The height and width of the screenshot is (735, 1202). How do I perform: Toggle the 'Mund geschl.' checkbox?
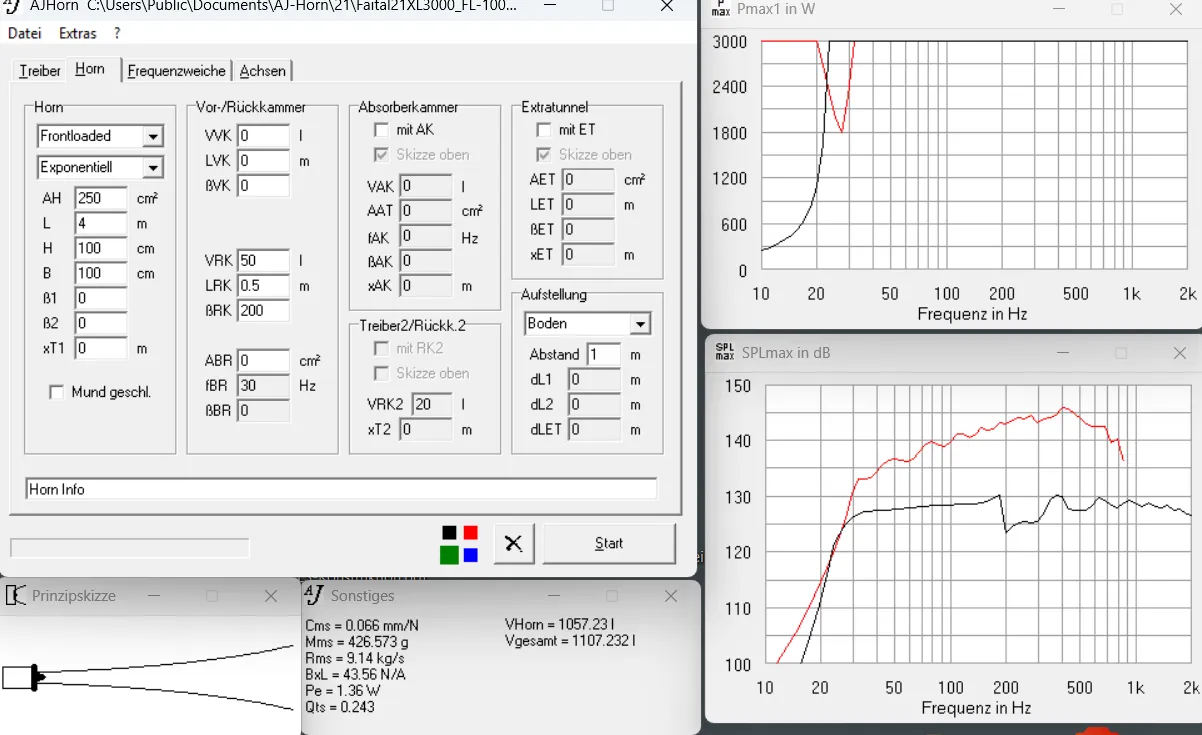pyautogui.click(x=56, y=392)
